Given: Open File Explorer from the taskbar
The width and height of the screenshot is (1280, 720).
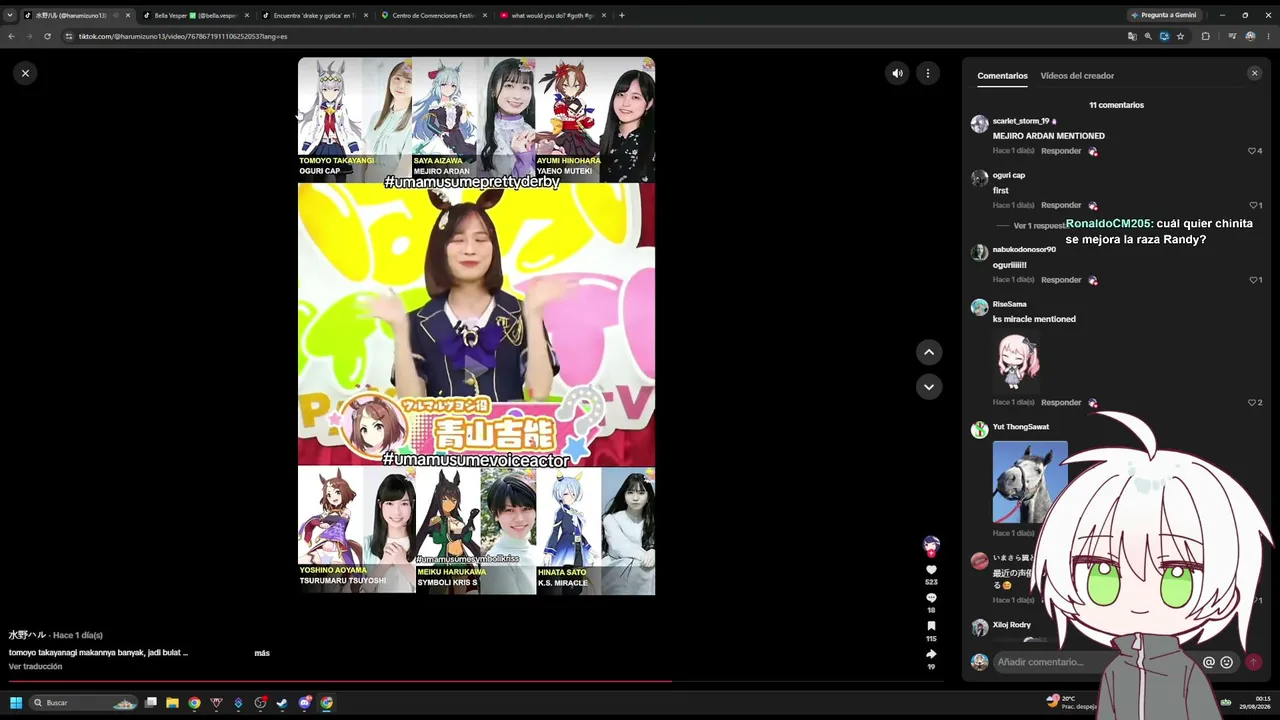Looking at the screenshot, I should 172,703.
